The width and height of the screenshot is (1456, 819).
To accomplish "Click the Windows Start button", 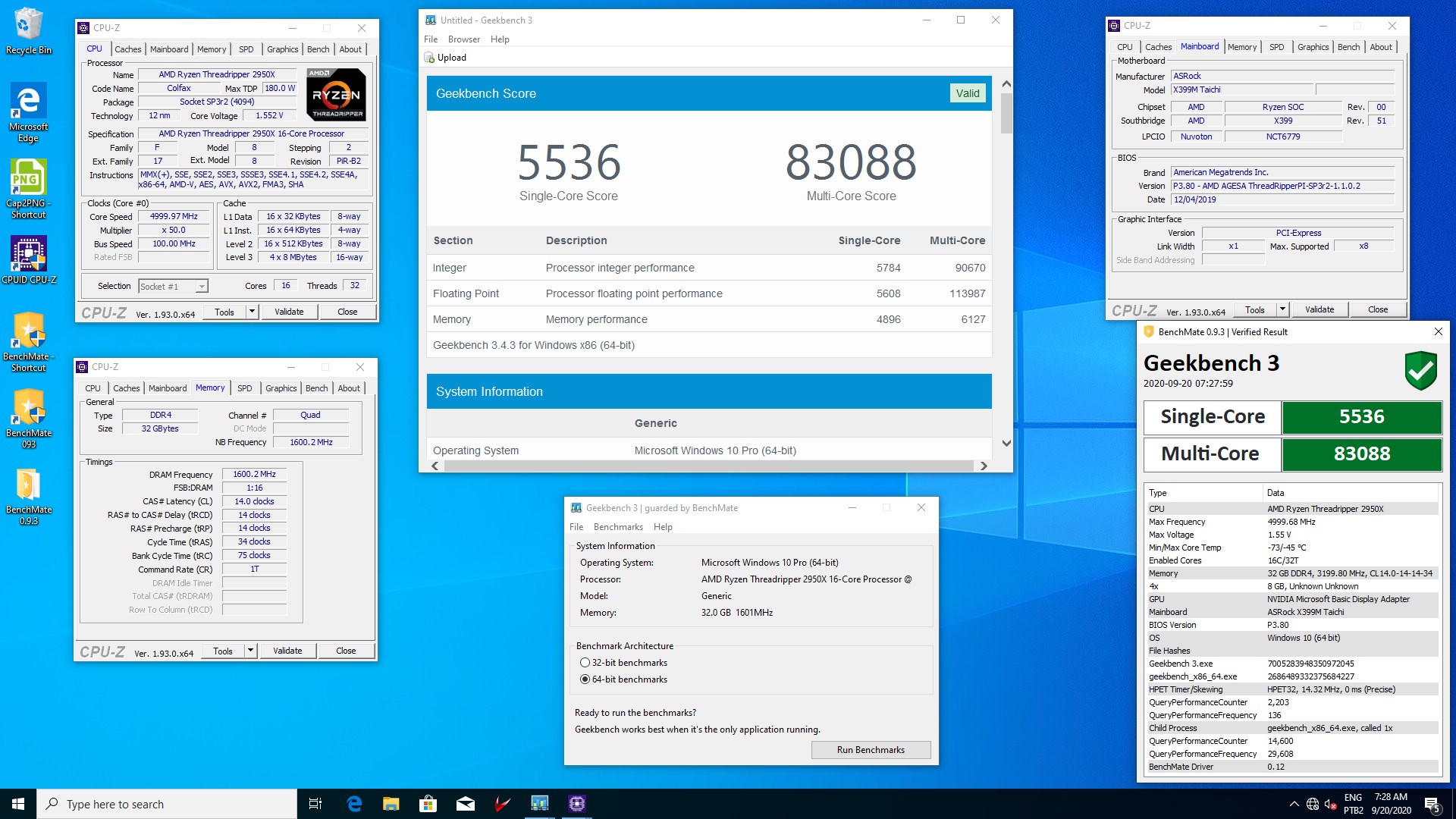I will pyautogui.click(x=18, y=804).
